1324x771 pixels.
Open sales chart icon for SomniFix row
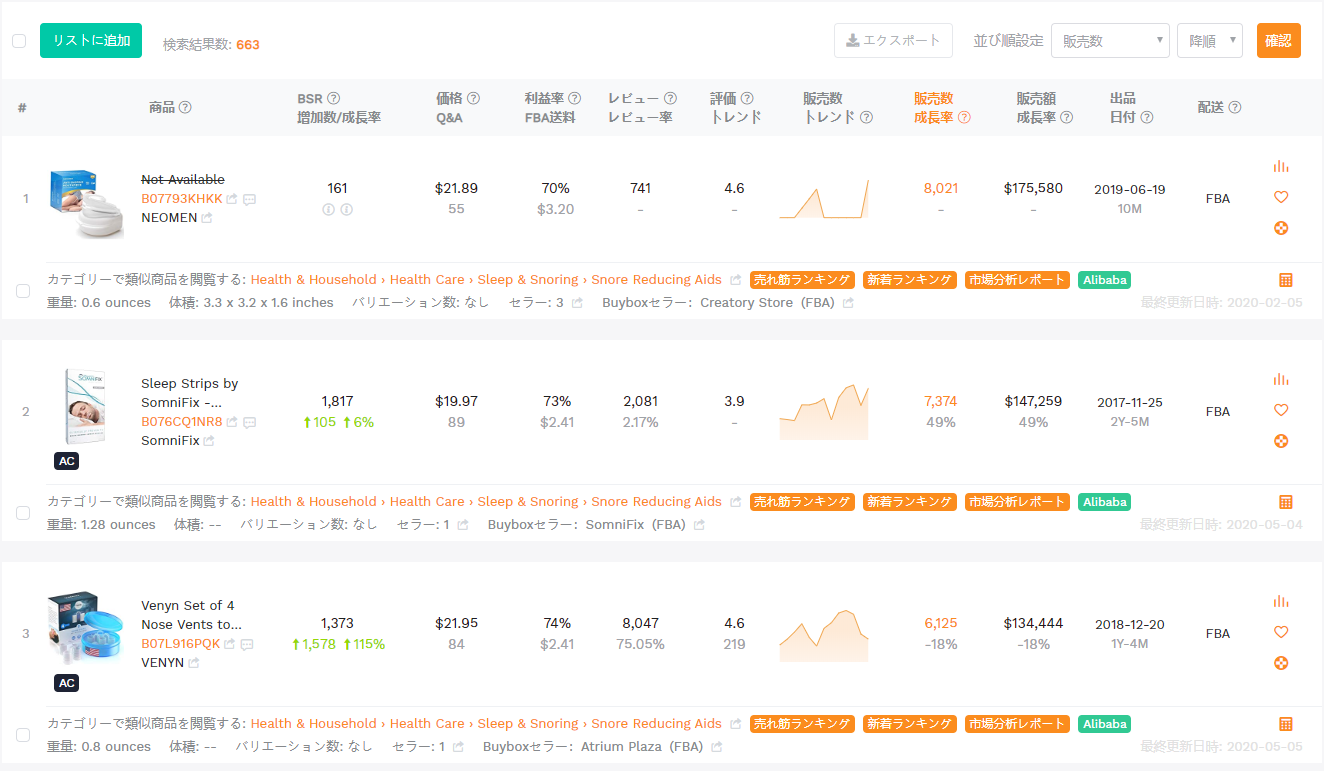(x=1281, y=379)
